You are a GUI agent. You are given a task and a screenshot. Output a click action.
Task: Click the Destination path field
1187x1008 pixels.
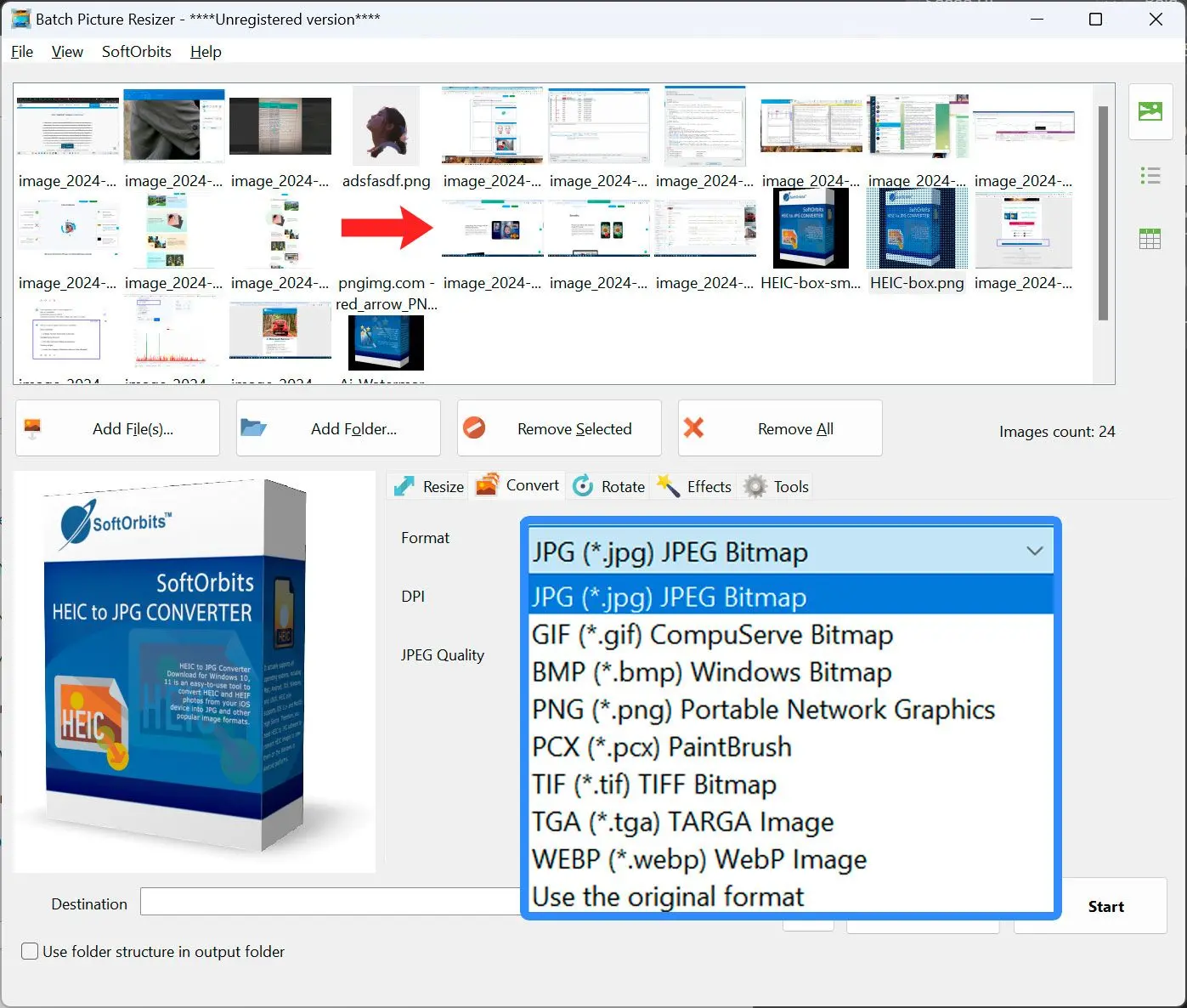click(x=330, y=902)
